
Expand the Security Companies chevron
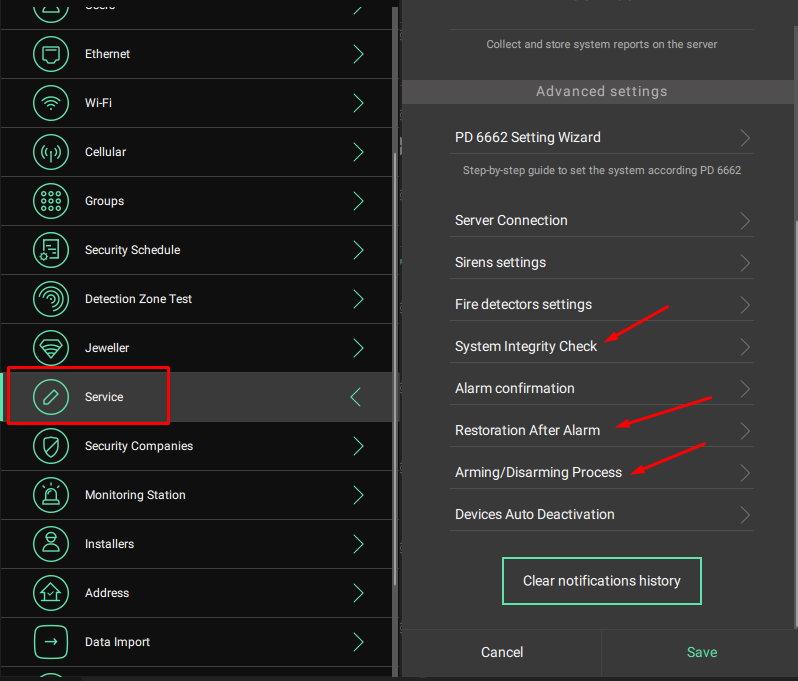pos(358,446)
